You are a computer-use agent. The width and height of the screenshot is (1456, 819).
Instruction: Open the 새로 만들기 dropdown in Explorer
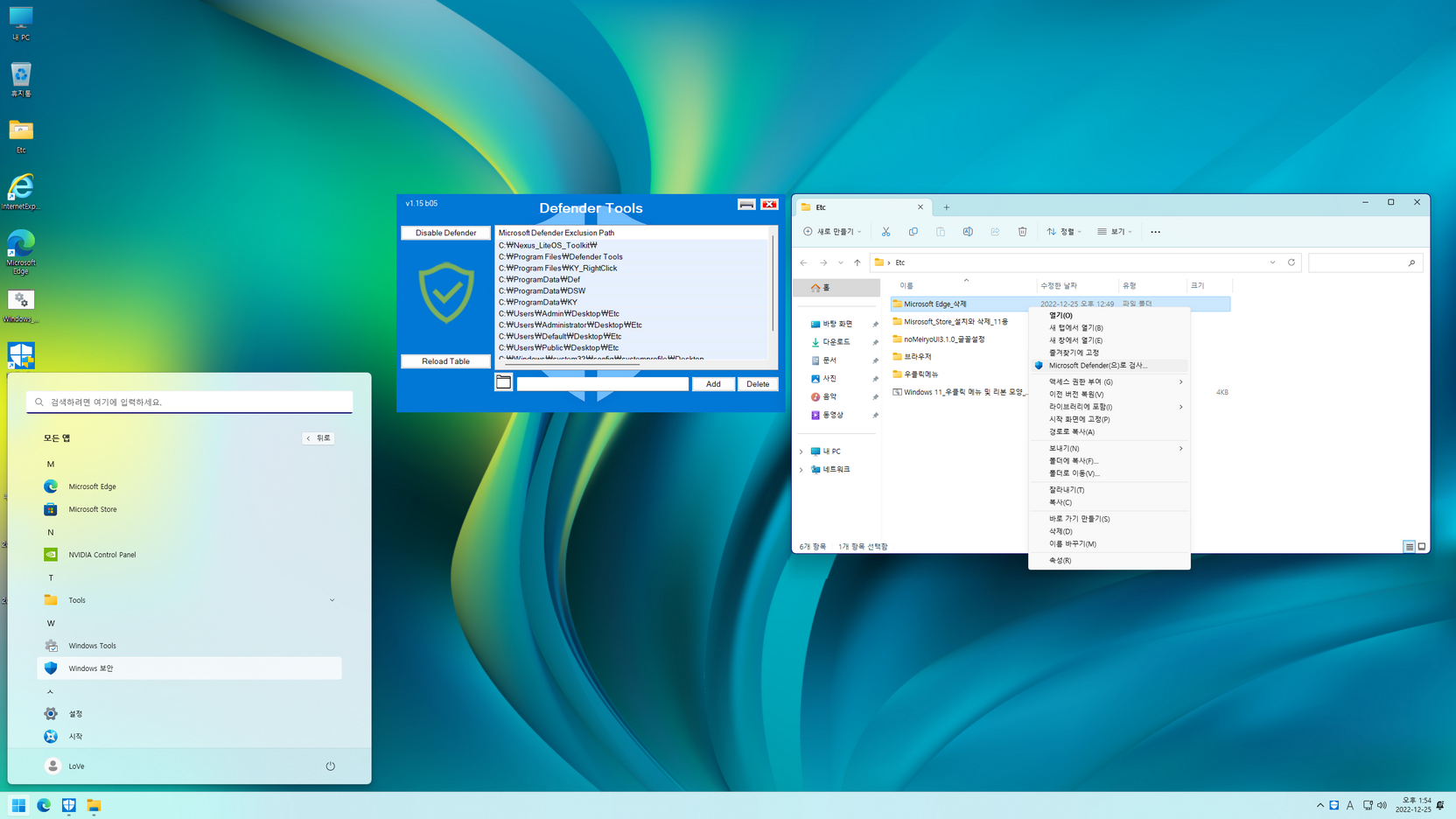click(832, 232)
